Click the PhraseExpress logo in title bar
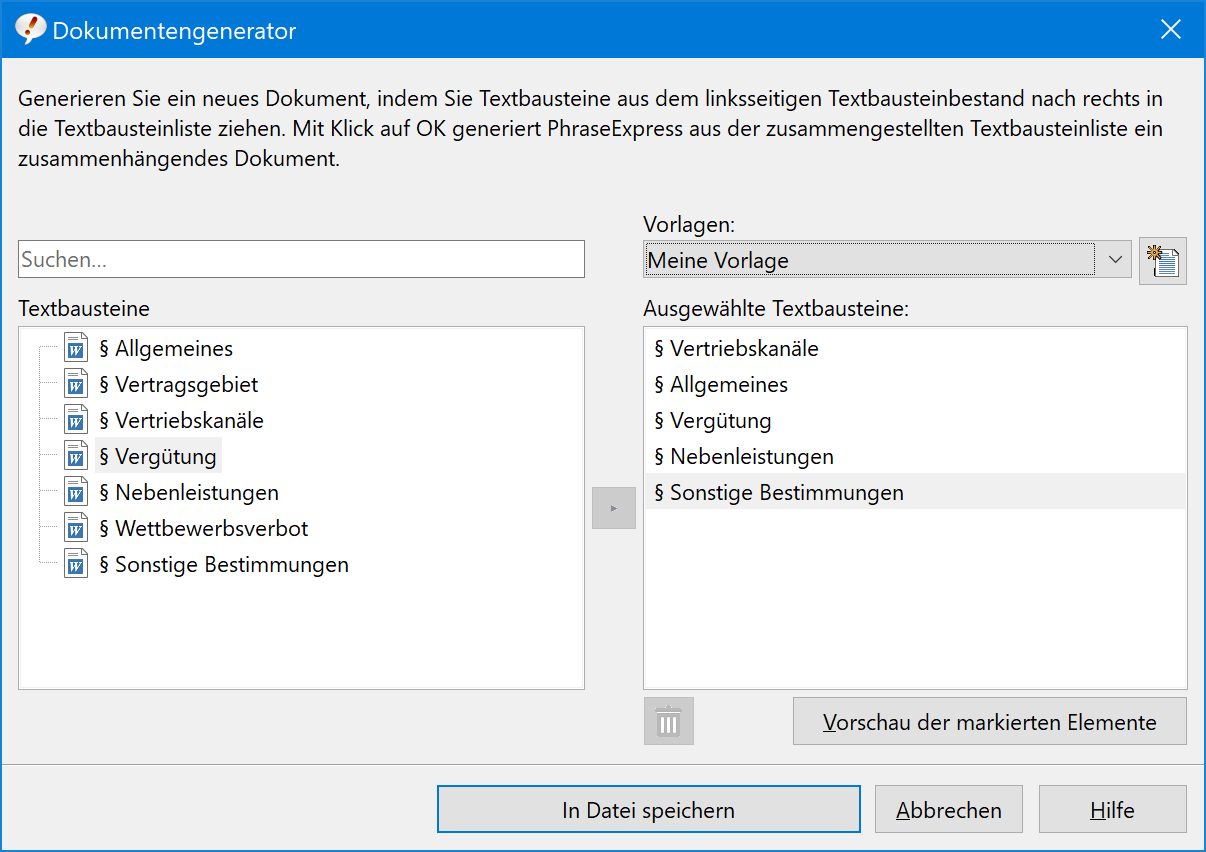This screenshot has width=1206, height=852. point(31,30)
